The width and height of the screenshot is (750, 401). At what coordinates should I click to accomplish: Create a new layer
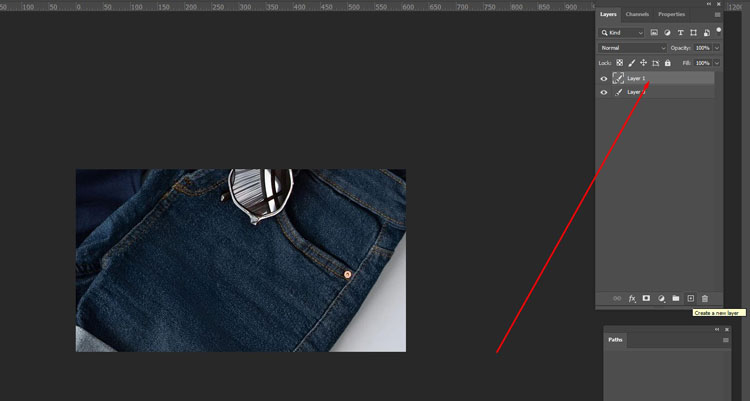tap(691, 299)
